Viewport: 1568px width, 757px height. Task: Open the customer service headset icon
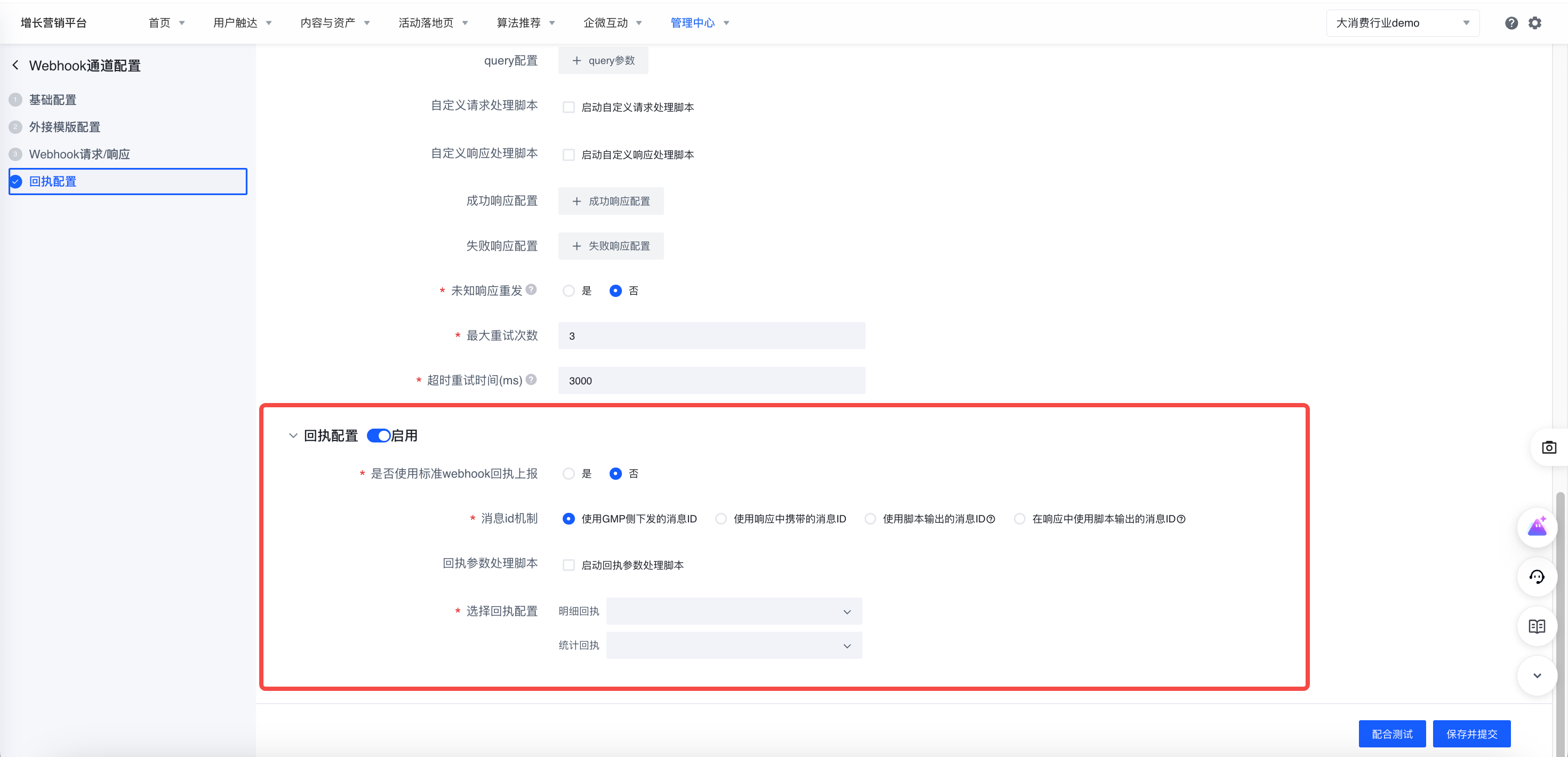(1537, 577)
